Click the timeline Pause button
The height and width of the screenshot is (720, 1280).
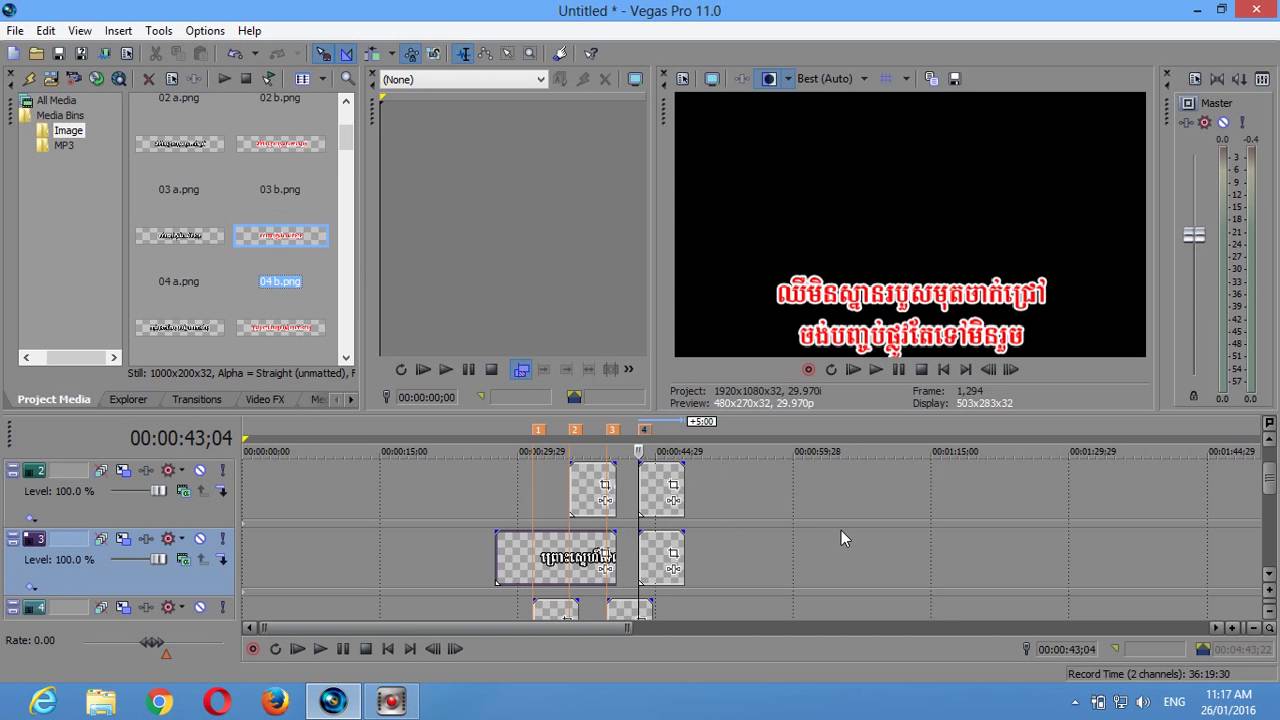pos(343,649)
